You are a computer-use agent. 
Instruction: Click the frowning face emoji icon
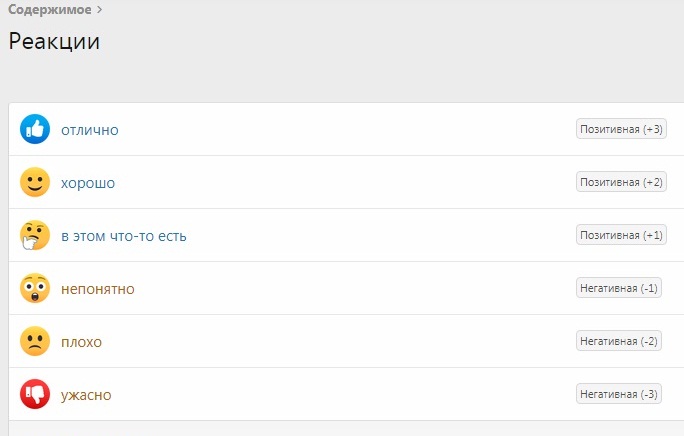(x=35, y=341)
